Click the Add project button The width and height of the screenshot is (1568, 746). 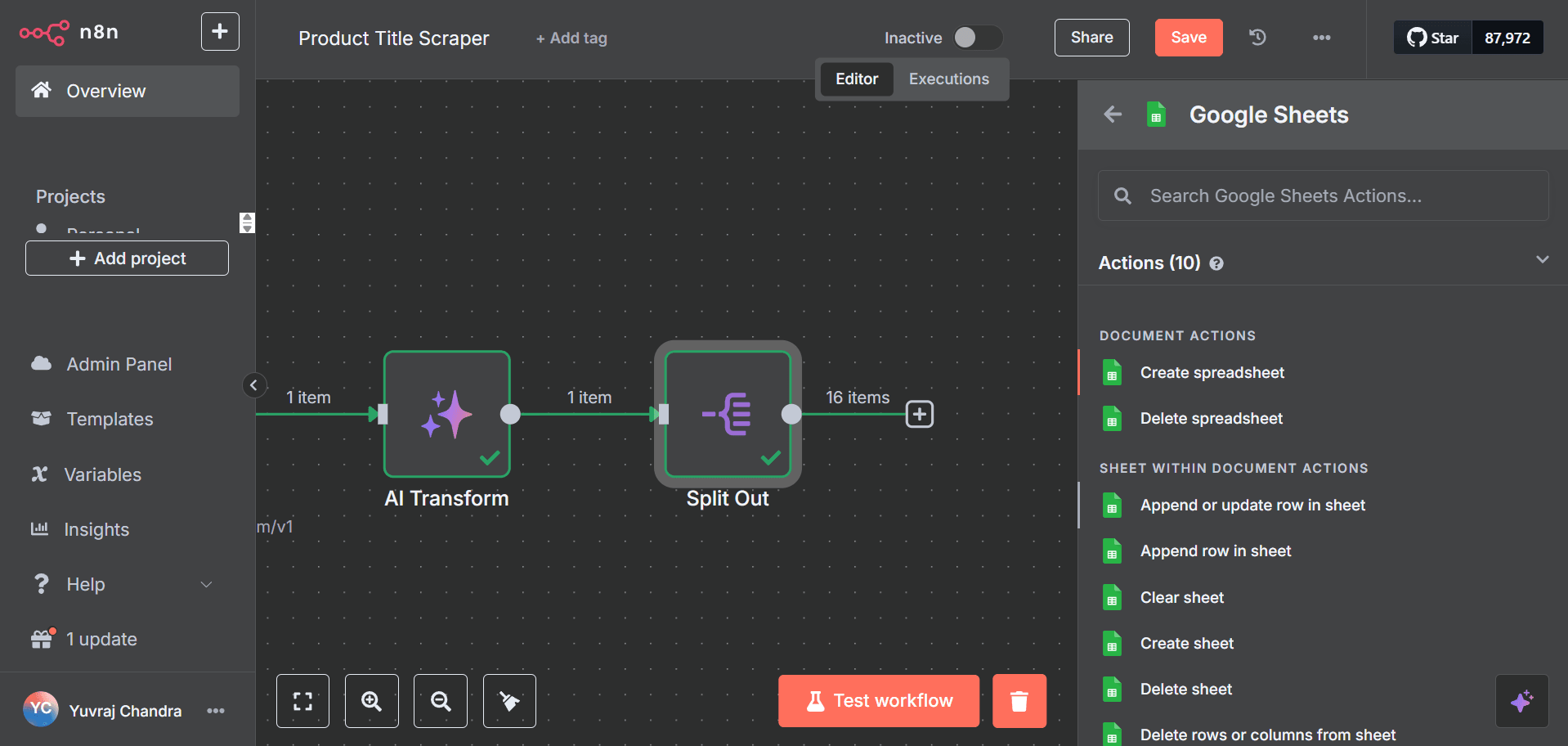(127, 258)
